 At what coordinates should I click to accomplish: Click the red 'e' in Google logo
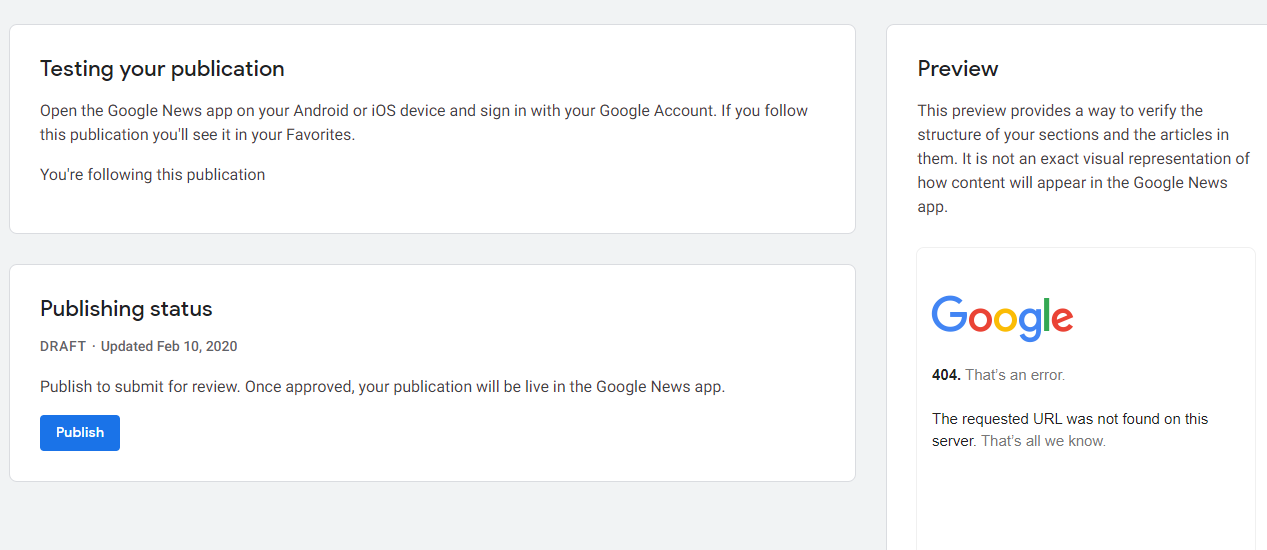1062,320
